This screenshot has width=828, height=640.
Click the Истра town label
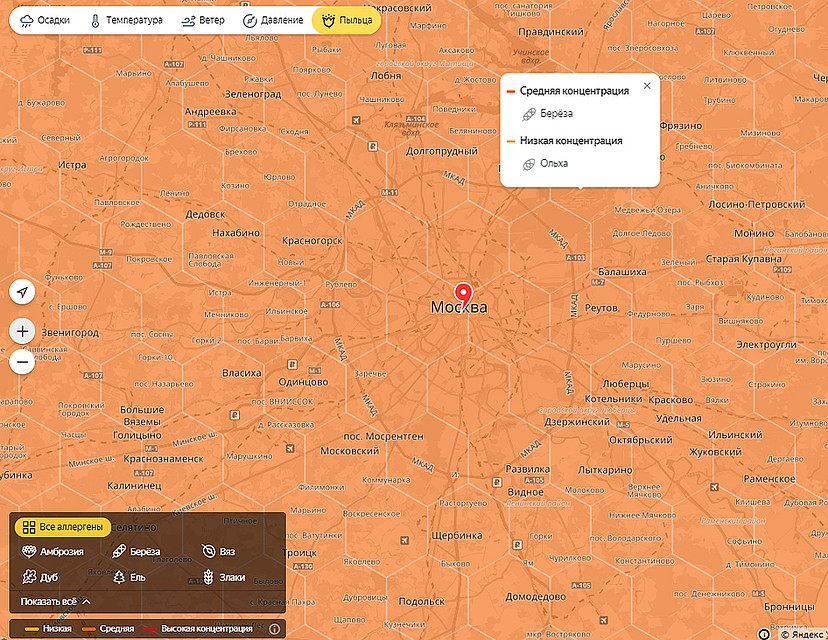click(x=72, y=165)
